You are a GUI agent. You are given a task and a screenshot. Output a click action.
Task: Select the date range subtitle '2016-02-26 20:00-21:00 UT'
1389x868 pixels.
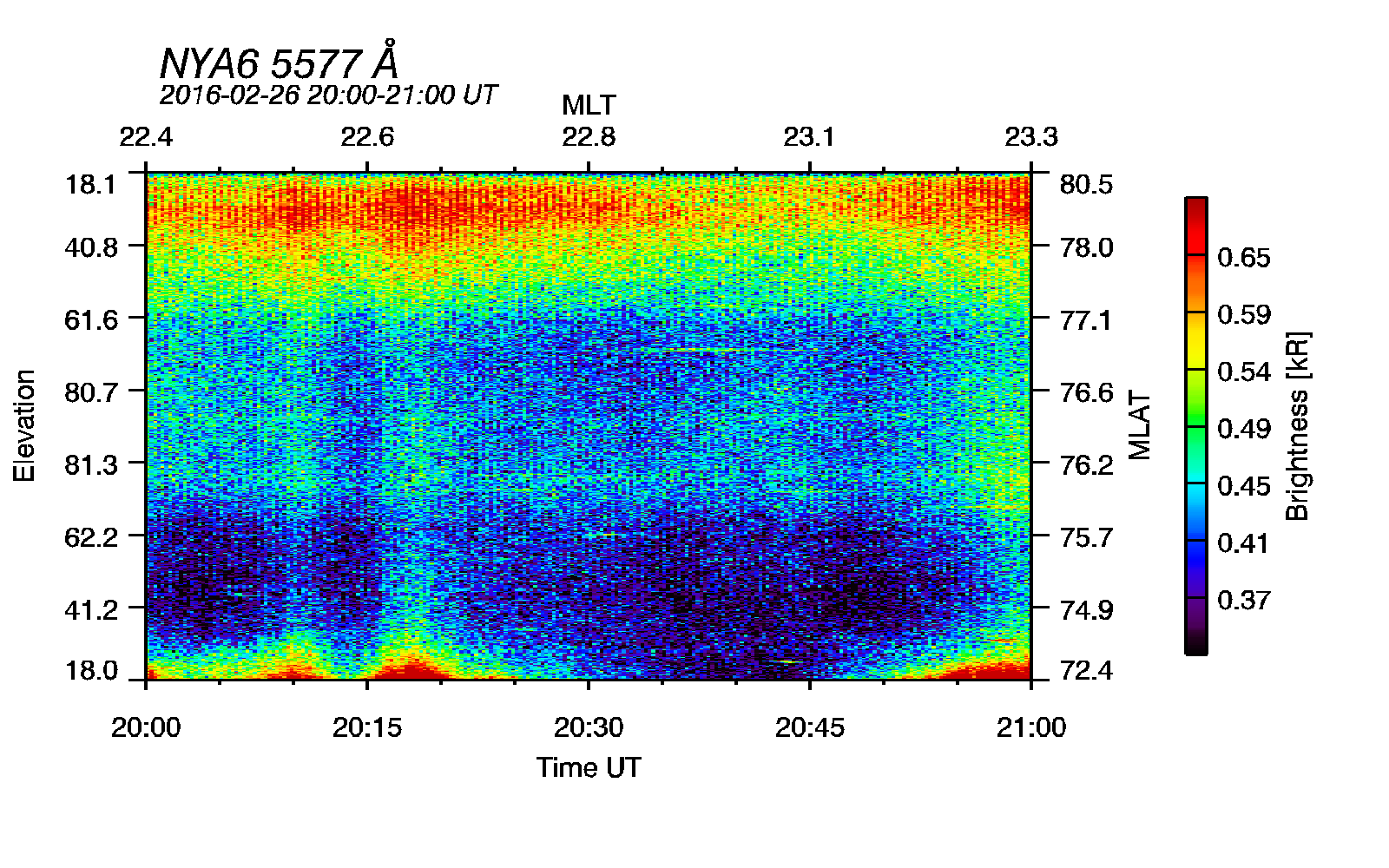click(x=328, y=95)
